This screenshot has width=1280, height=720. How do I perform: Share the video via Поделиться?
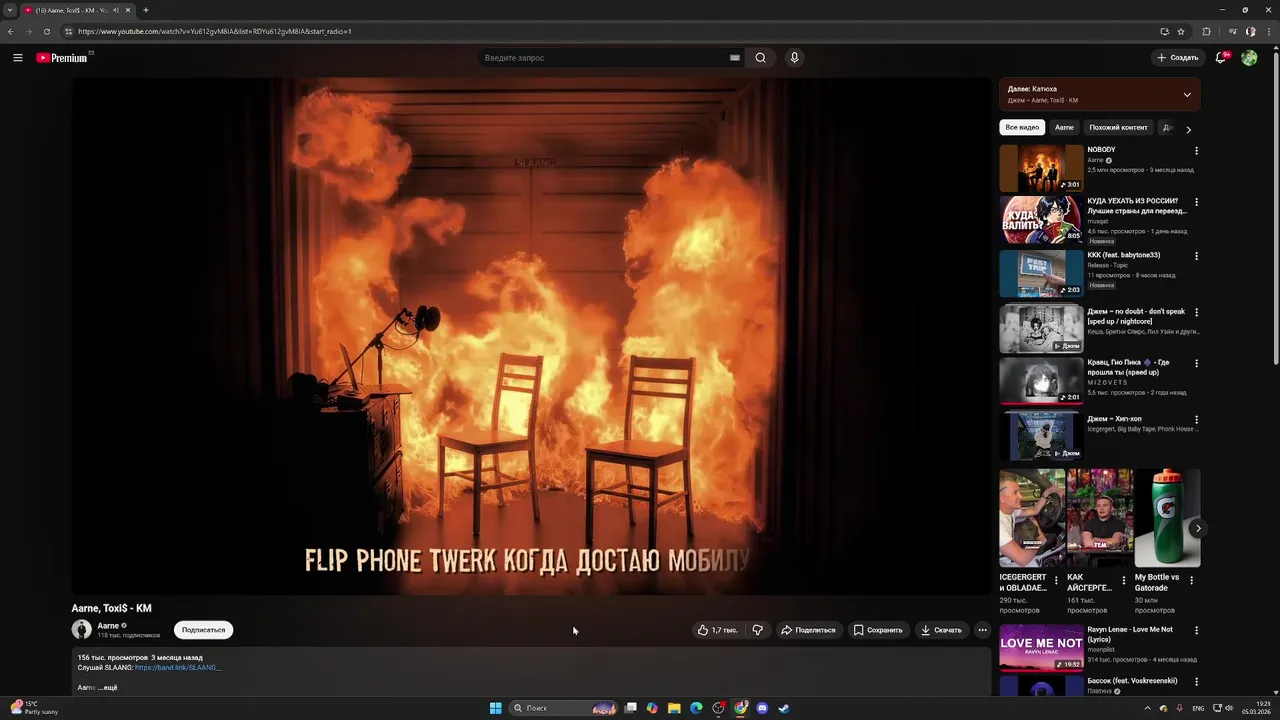click(808, 630)
